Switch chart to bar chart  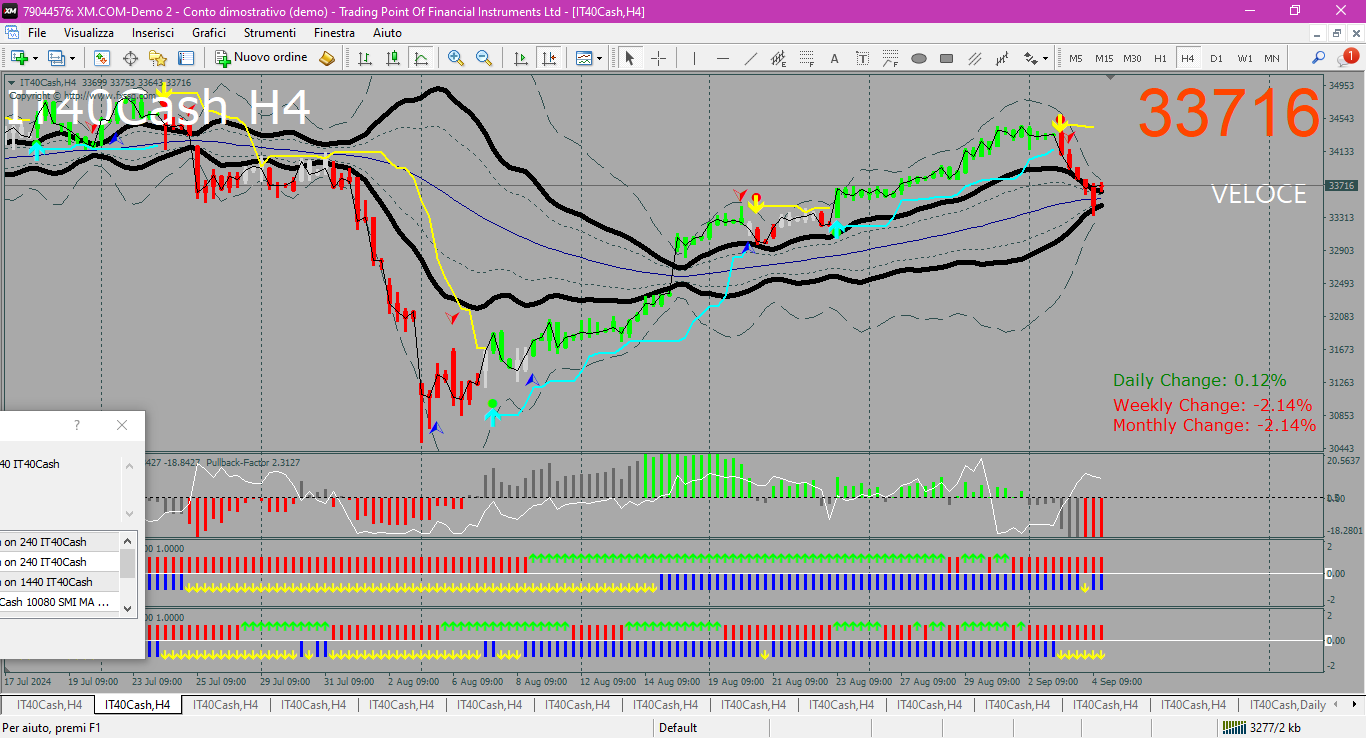tap(365, 58)
